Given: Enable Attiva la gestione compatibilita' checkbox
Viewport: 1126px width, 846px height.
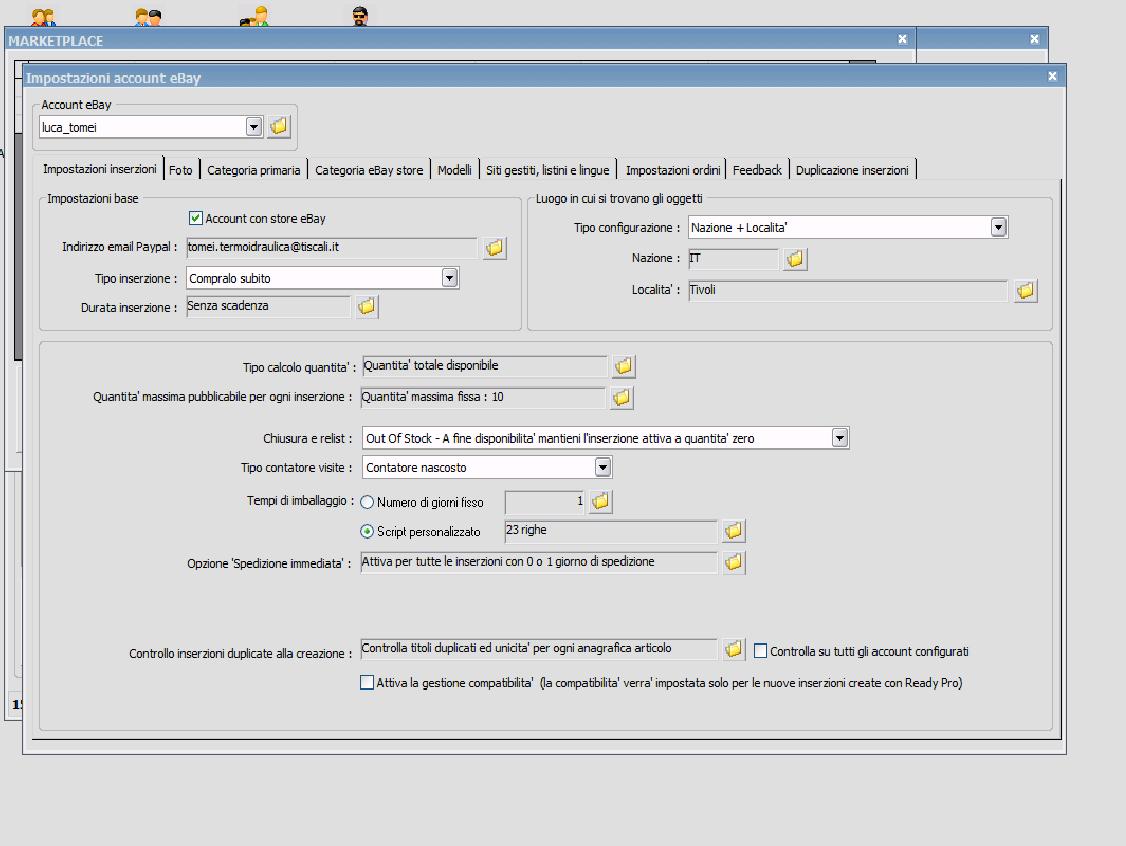Looking at the screenshot, I should [x=367, y=682].
